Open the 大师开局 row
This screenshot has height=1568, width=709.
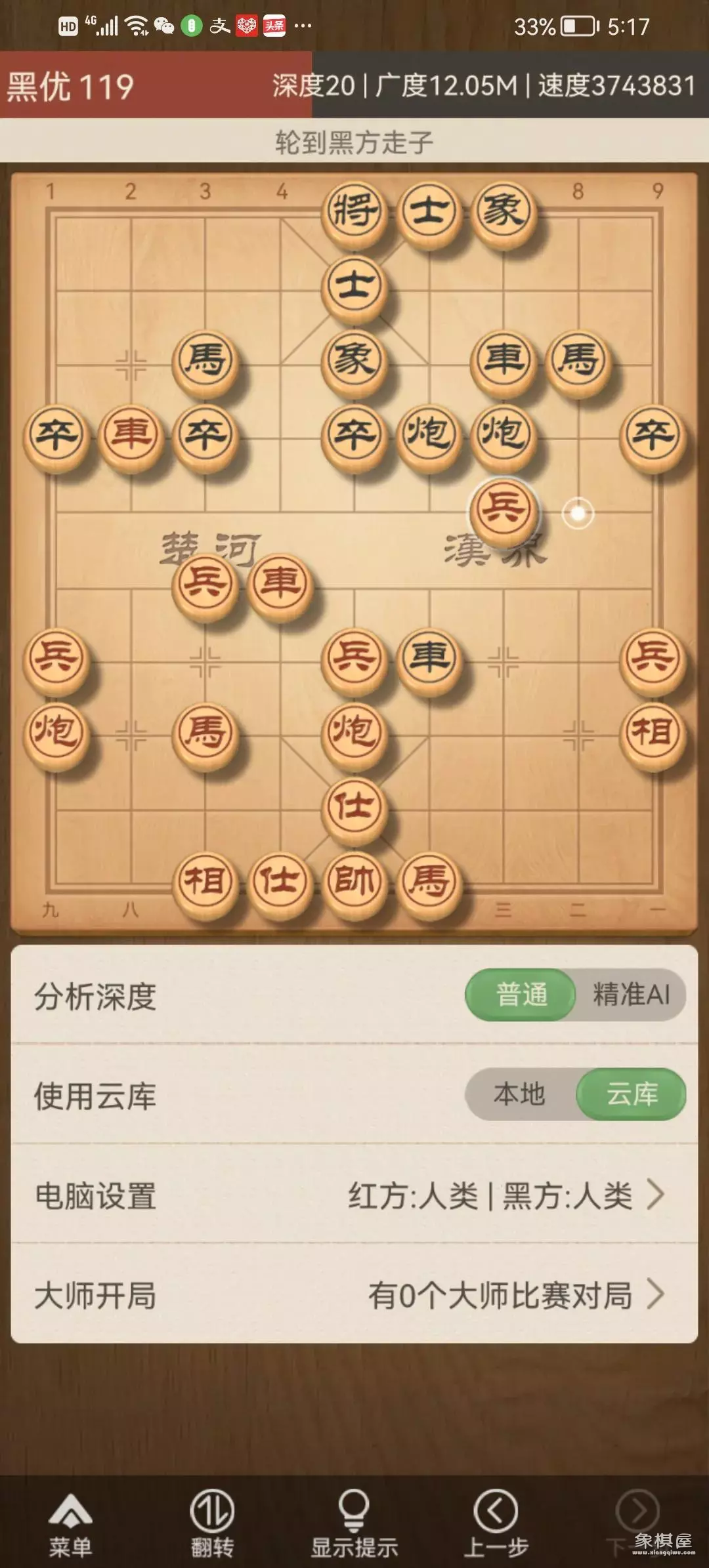coord(354,1294)
